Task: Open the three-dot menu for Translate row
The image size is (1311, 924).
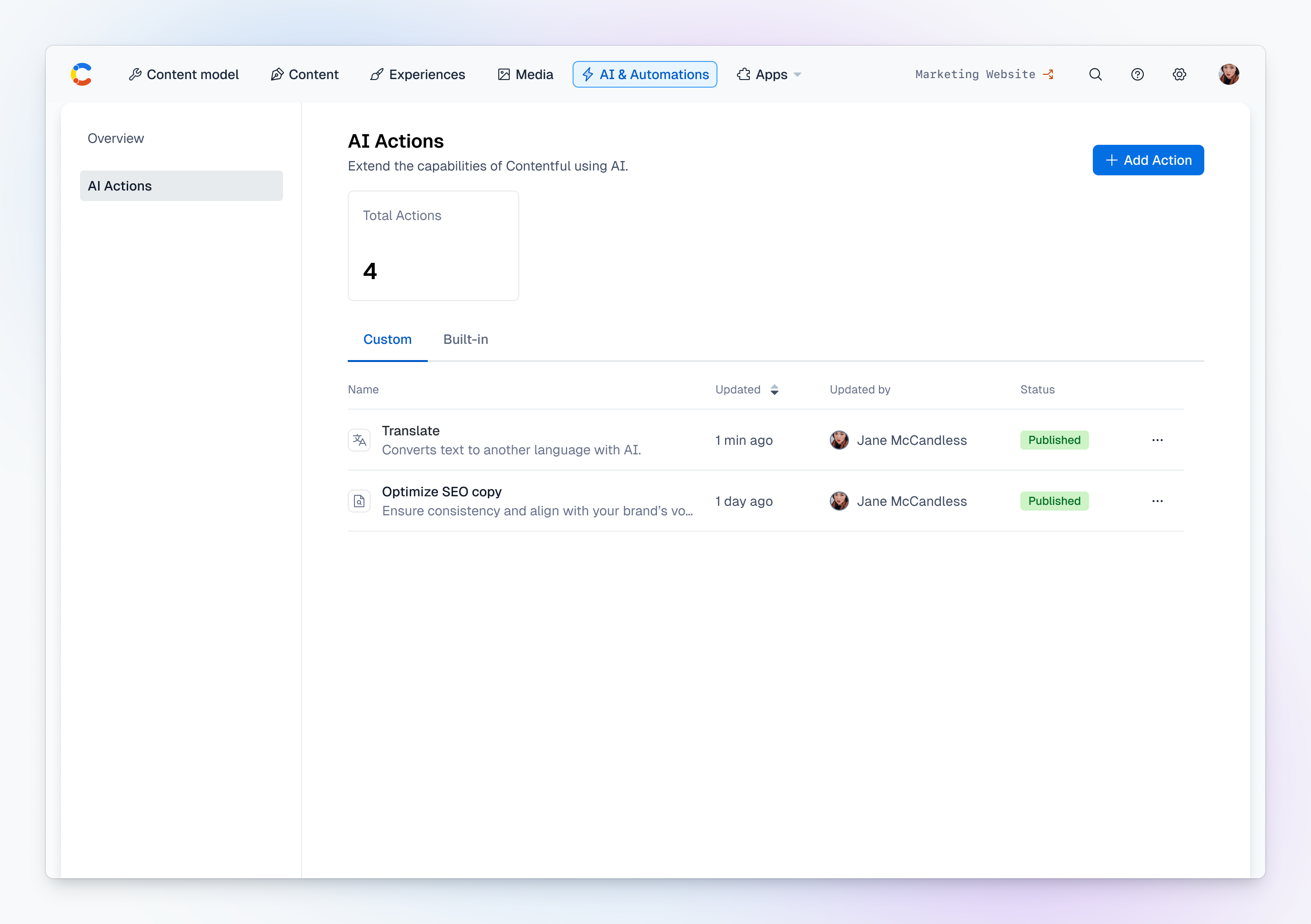Action: 1157,440
